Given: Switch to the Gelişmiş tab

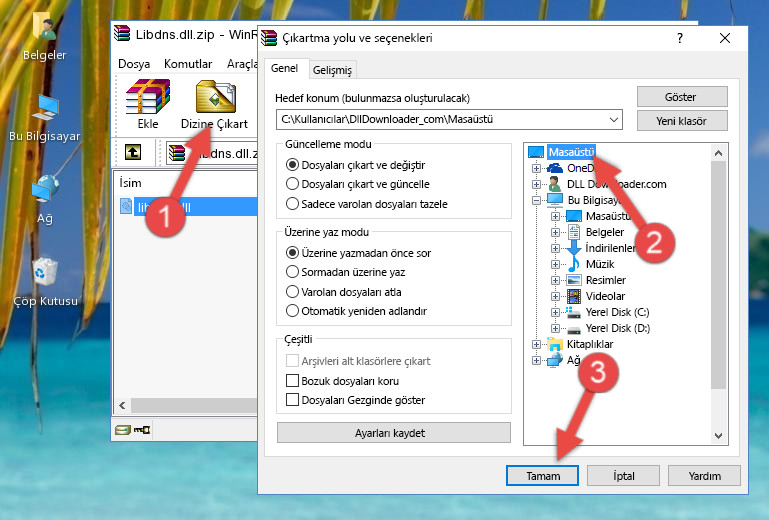Looking at the screenshot, I should coord(333,70).
